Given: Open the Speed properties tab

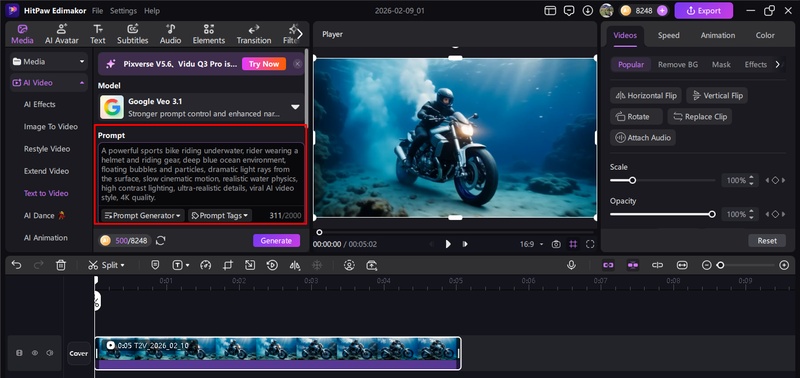Looking at the screenshot, I should click(668, 35).
